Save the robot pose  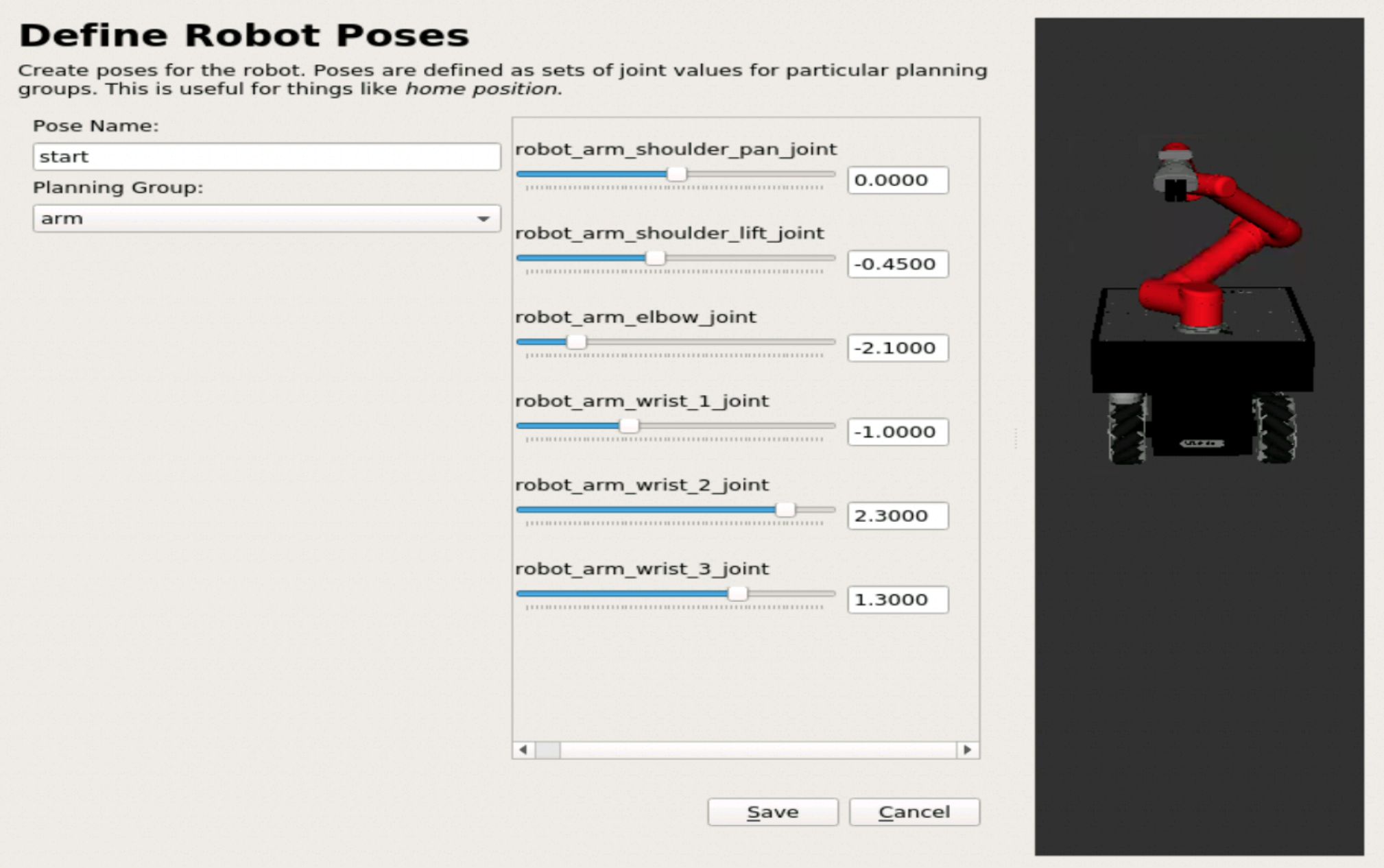pyautogui.click(x=773, y=812)
